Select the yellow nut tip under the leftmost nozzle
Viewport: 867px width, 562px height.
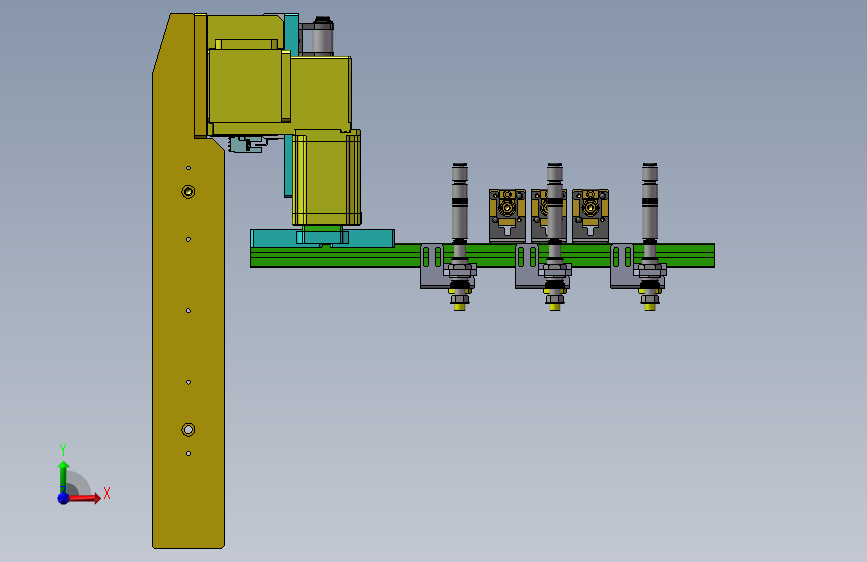pos(459,306)
